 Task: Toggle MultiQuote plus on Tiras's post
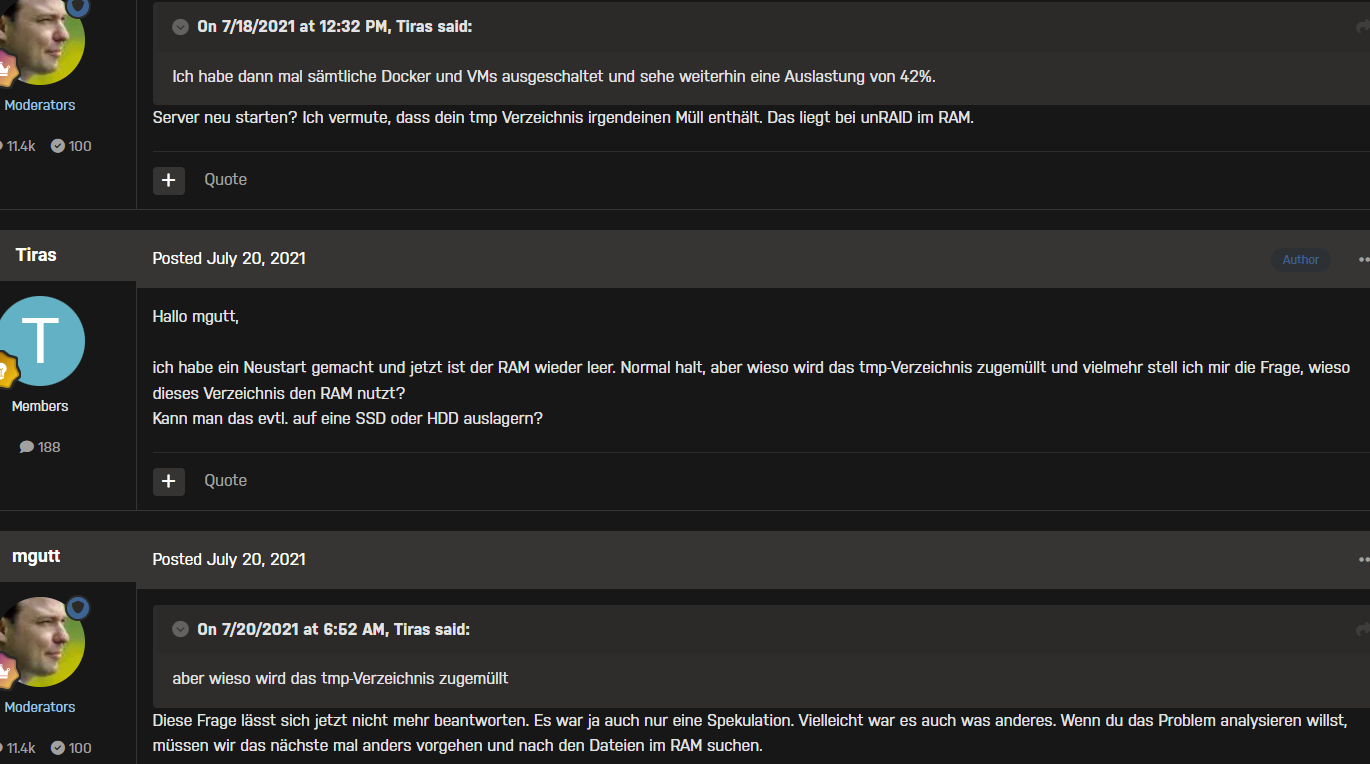pos(169,481)
